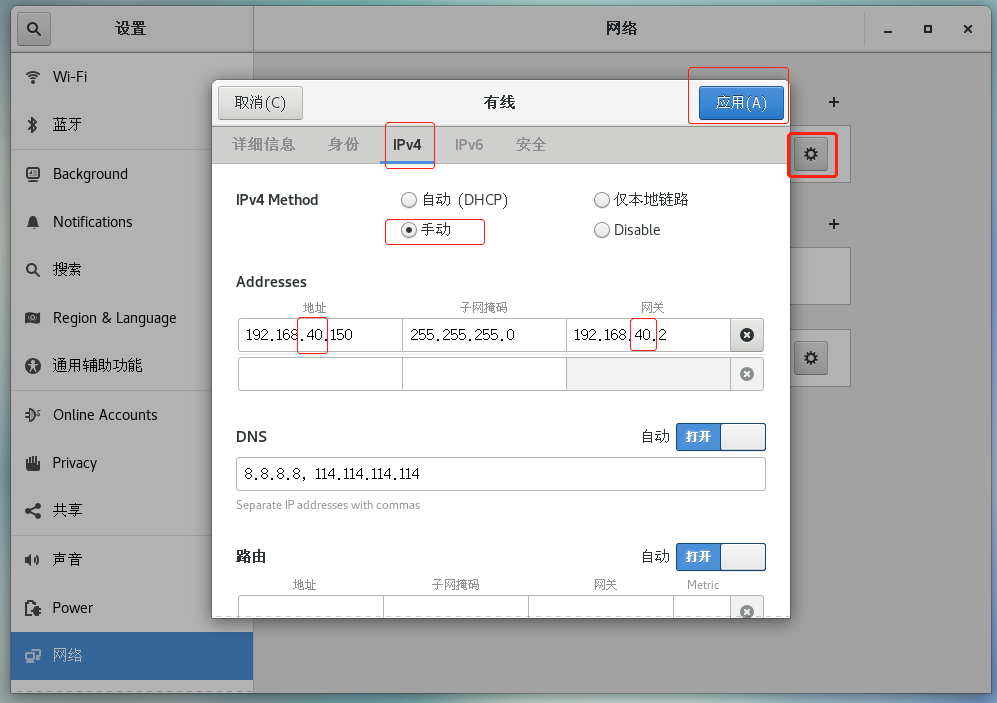This screenshot has height=703, width=997.
Task: Click the Privacy hand icon
Action: click(32, 463)
